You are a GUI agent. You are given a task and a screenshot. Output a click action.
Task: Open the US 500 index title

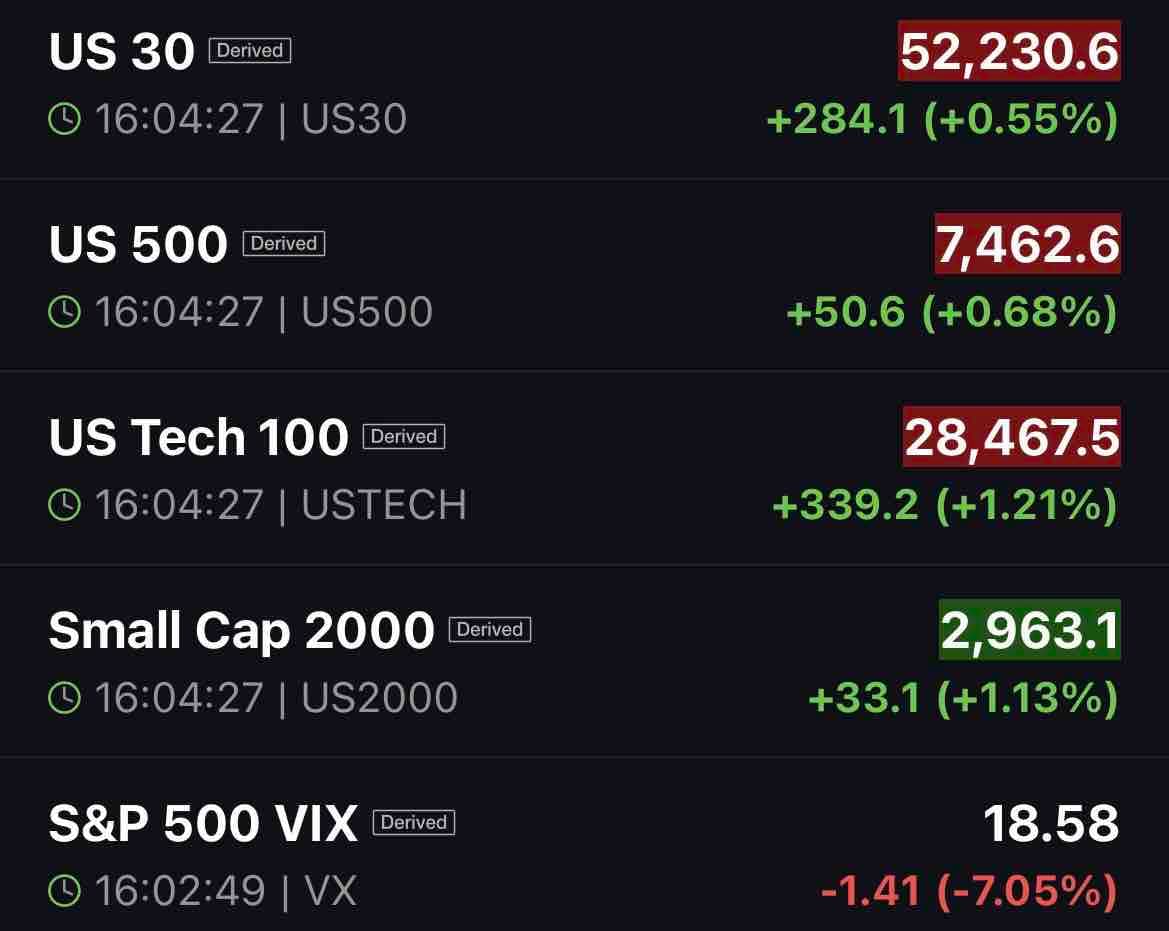coord(138,244)
